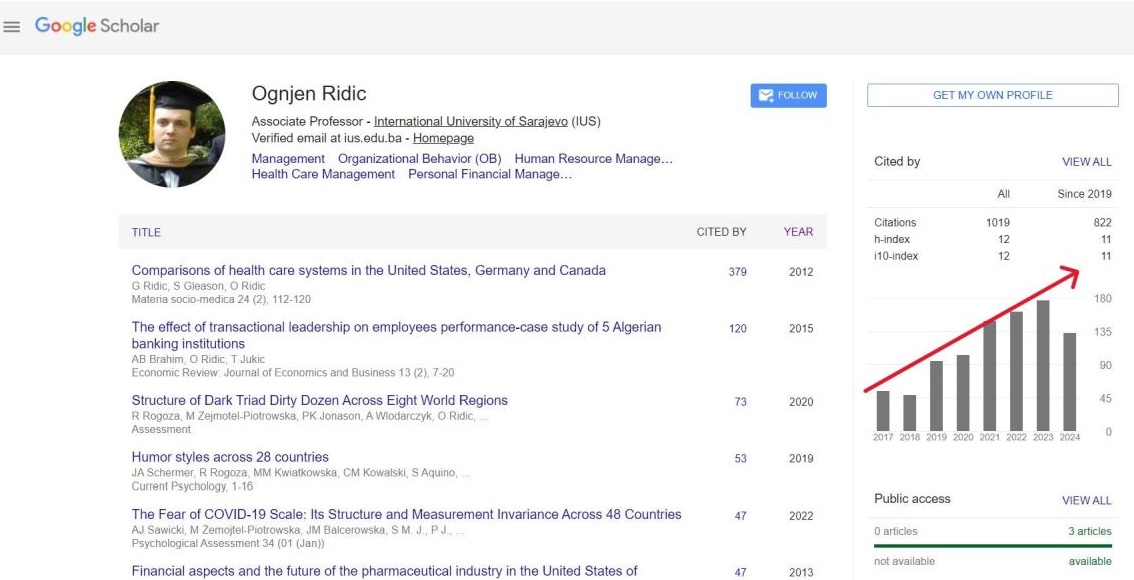Select the Management interest tag
This screenshot has height=580, width=1134.
[288, 158]
